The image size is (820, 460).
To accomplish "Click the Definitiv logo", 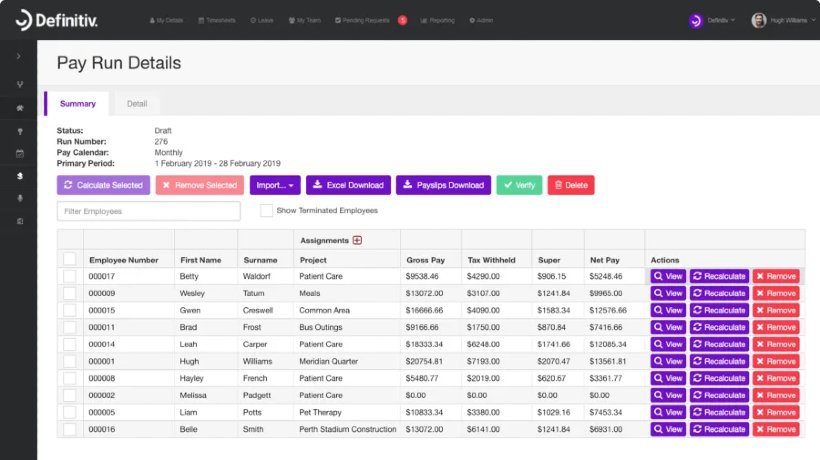I will tap(60, 19).
